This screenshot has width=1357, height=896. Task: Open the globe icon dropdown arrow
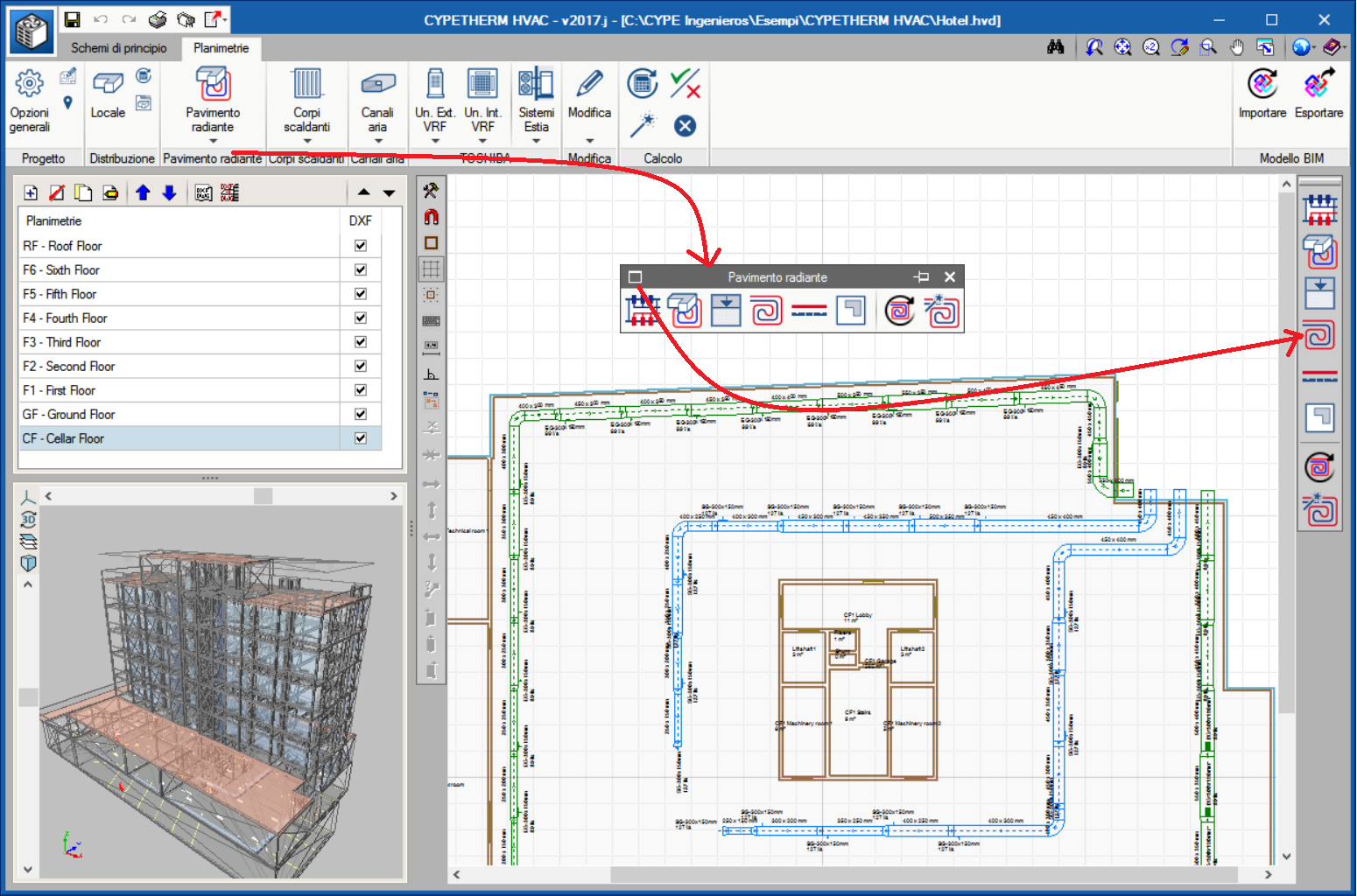1316,47
